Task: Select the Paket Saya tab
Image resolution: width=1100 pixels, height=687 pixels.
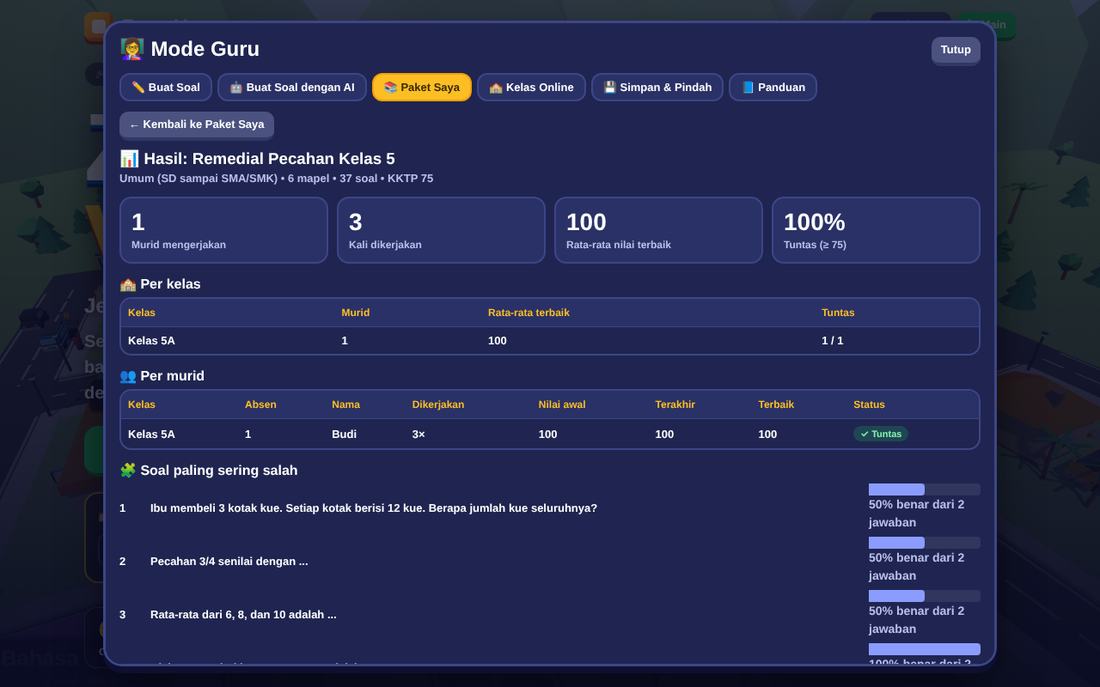Action: (x=422, y=88)
